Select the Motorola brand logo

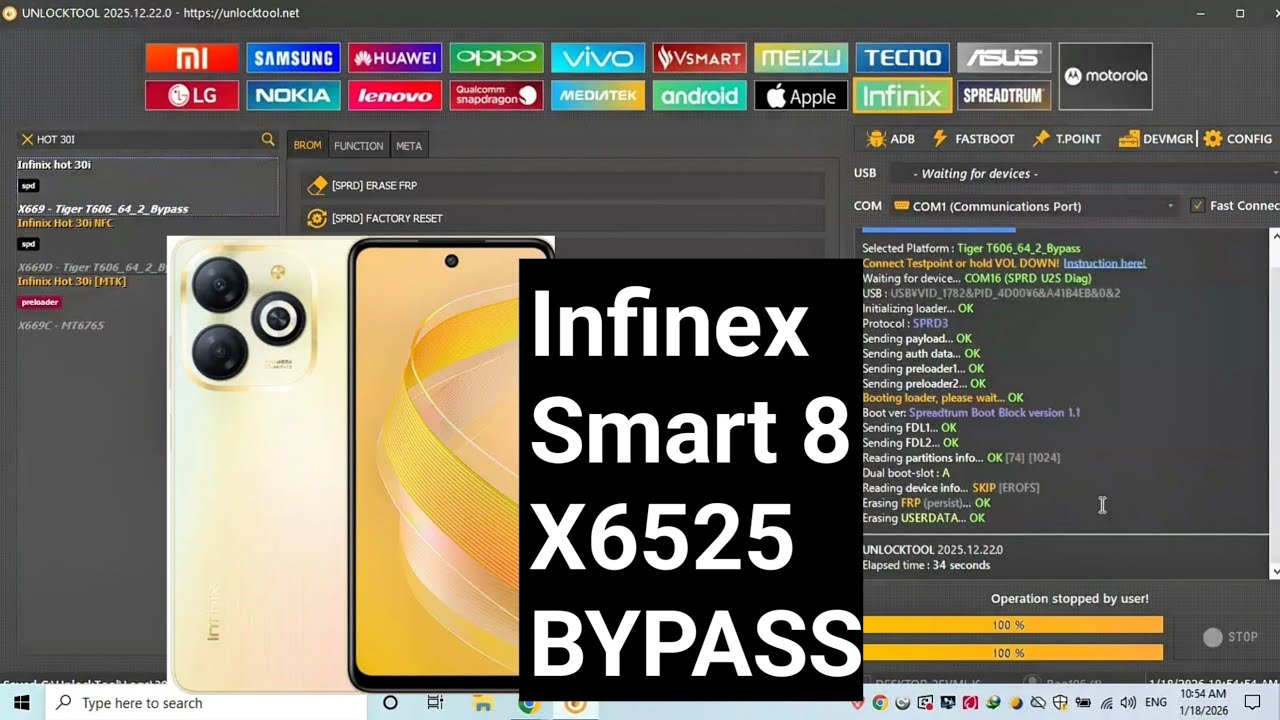pyautogui.click(x=1105, y=76)
